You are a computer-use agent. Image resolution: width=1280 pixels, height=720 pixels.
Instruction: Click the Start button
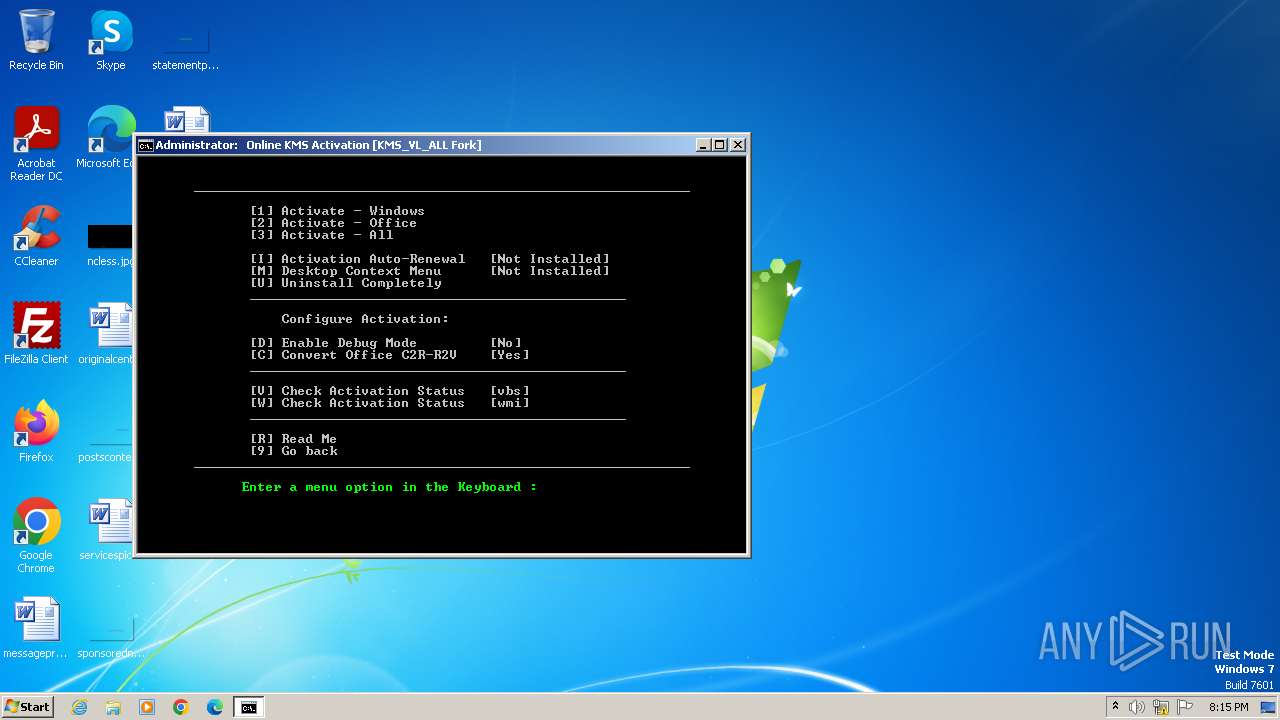pos(28,707)
